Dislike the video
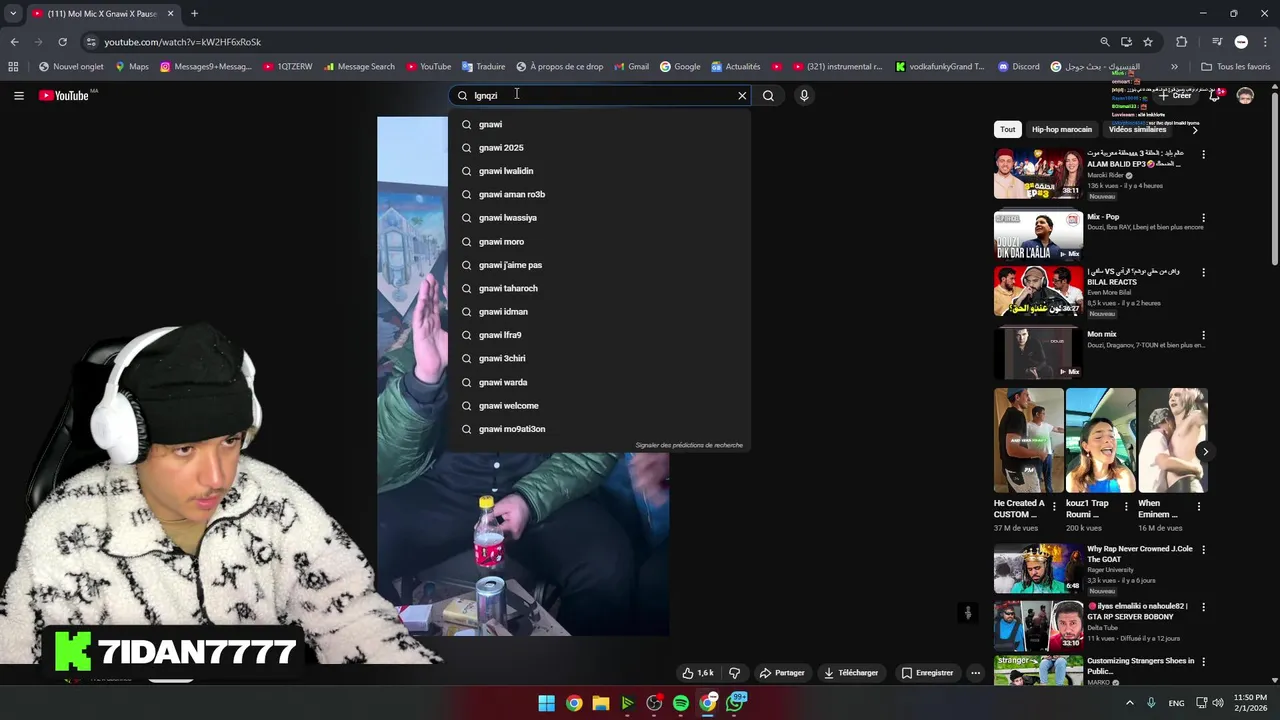The image size is (1280, 720). pyautogui.click(x=734, y=673)
